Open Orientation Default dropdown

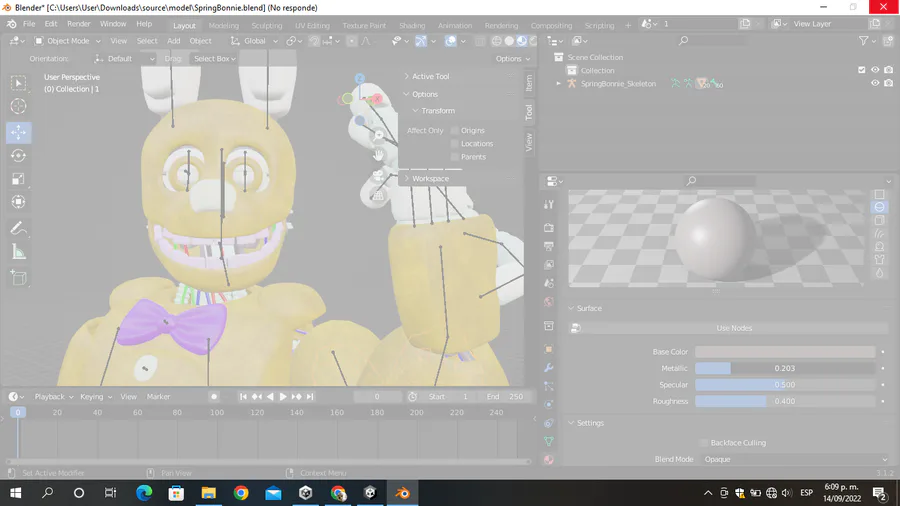124,59
